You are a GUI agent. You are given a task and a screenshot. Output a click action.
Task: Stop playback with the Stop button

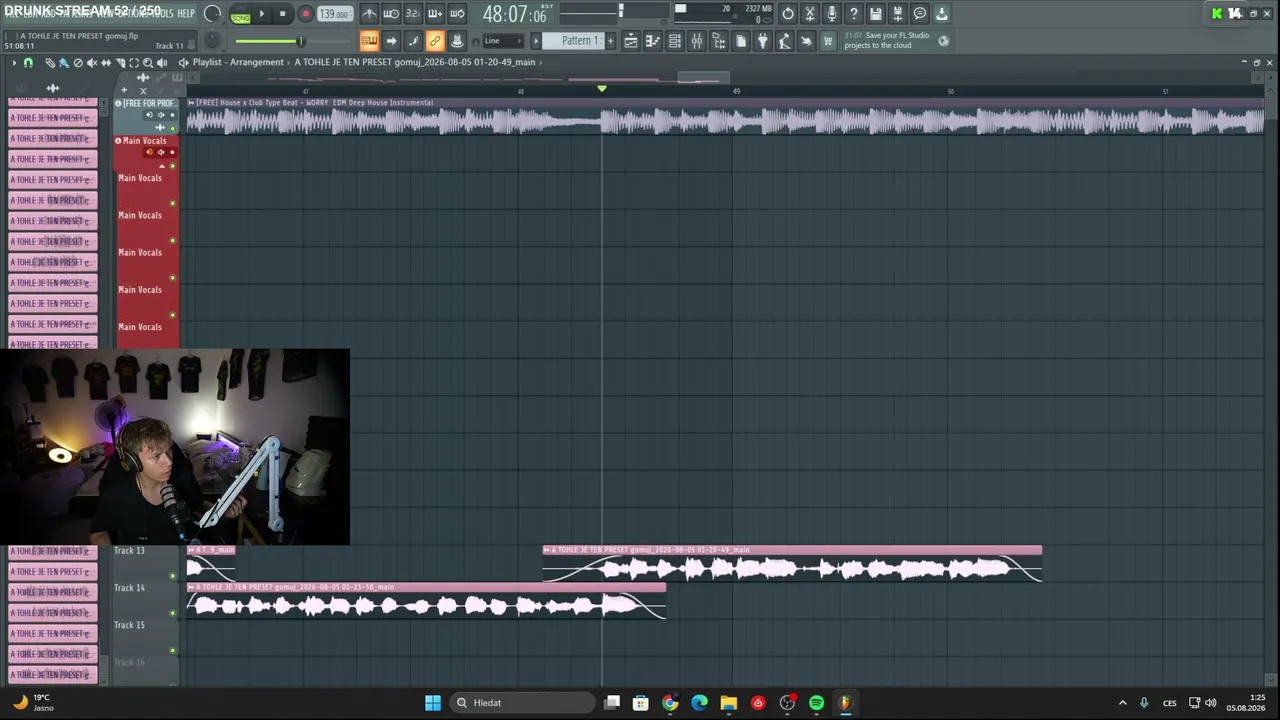(283, 14)
